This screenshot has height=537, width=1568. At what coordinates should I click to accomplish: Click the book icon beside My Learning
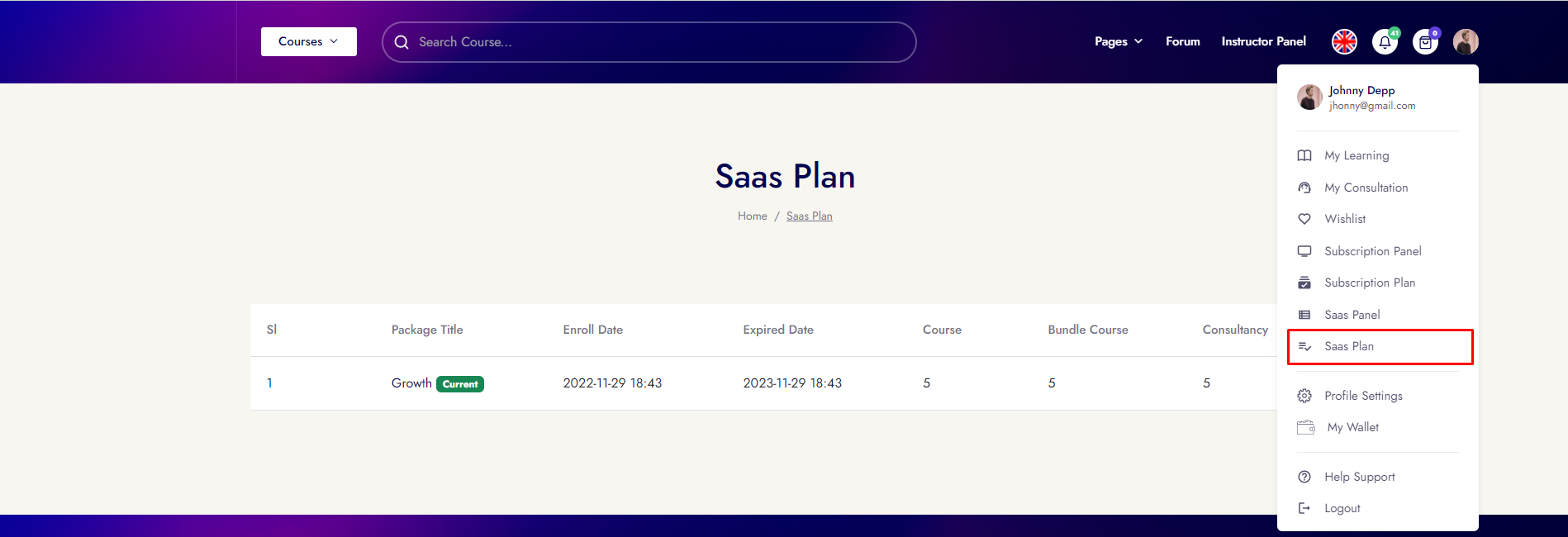click(1304, 155)
